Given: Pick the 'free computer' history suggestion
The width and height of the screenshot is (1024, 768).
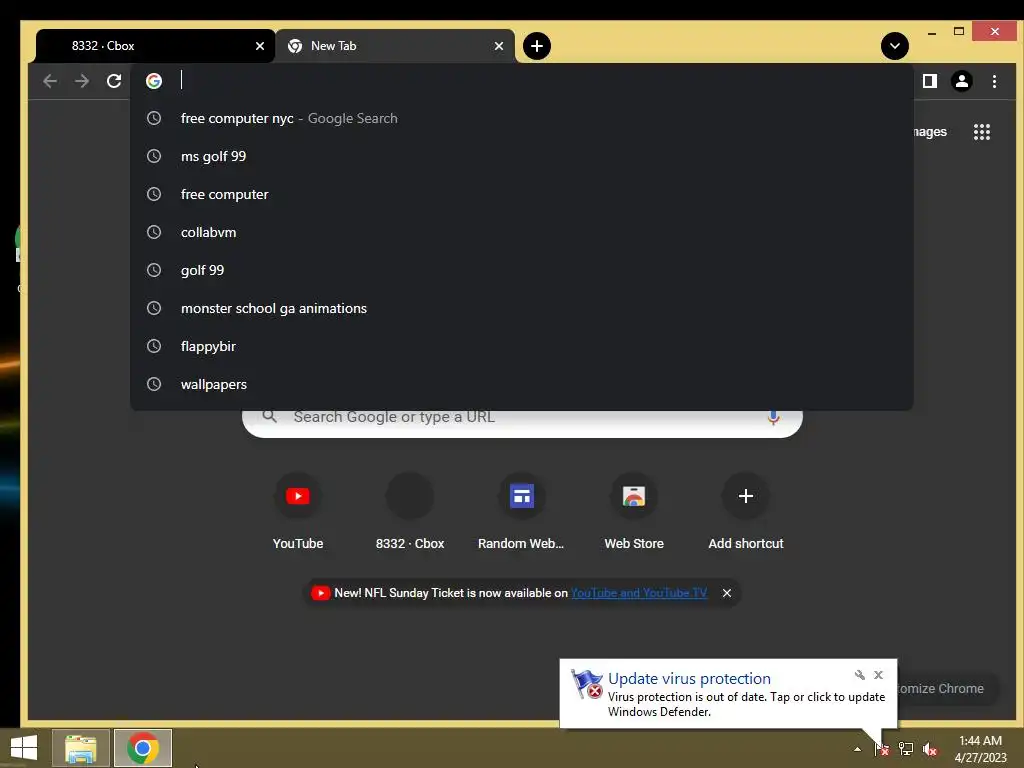Looking at the screenshot, I should [521, 194].
